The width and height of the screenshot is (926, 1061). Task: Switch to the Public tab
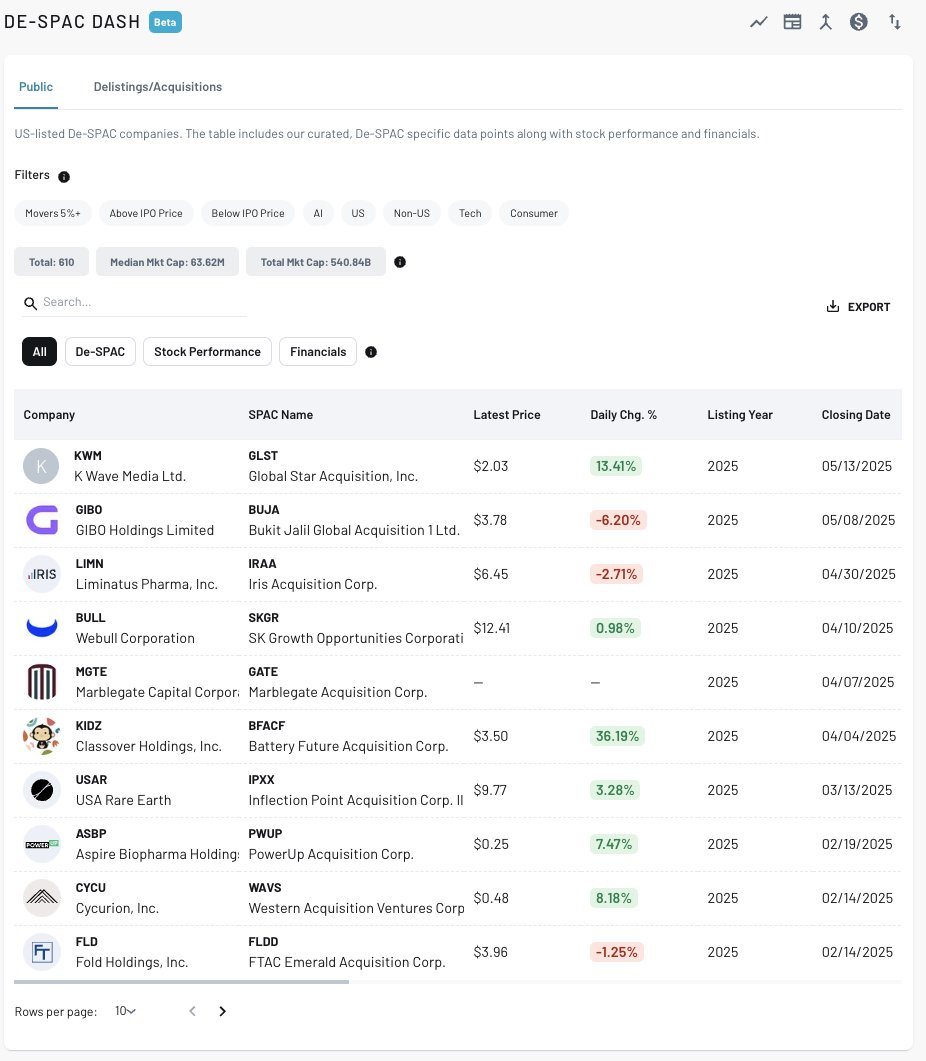click(x=36, y=87)
